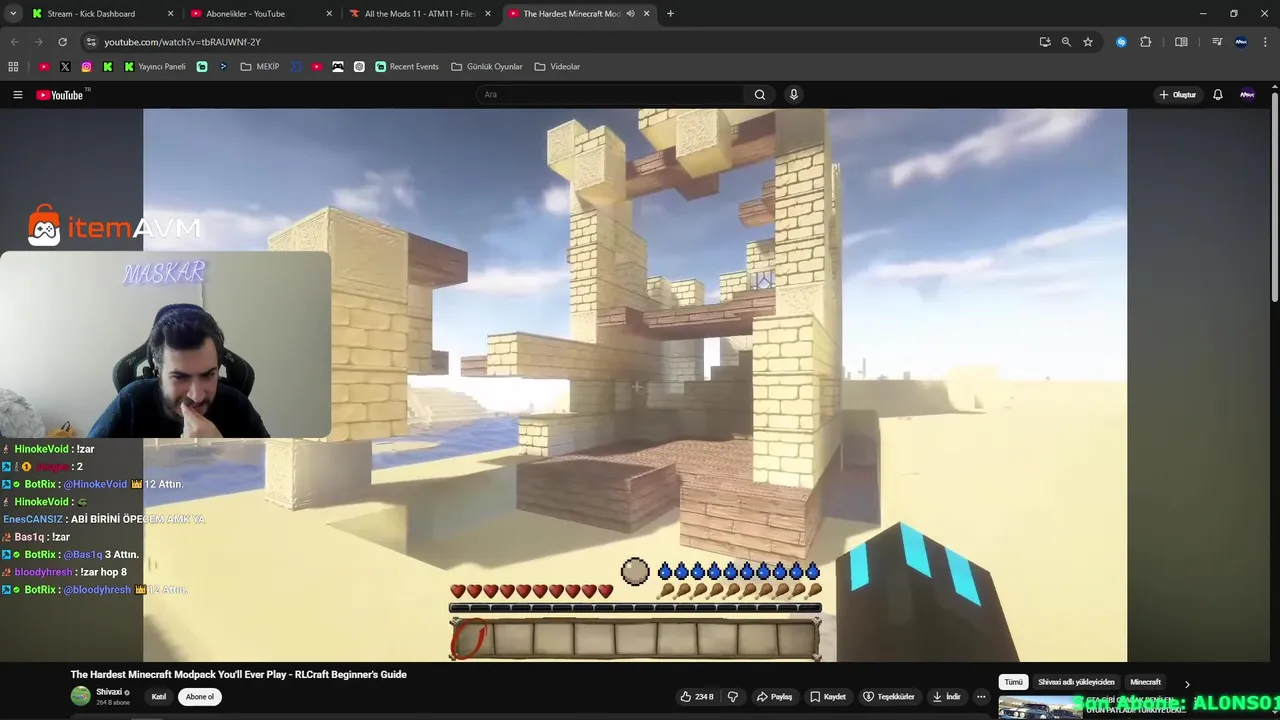Image resolution: width=1280 pixels, height=720 pixels.
Task: Open the Yayıncı Paneli bookmark
Action: click(155, 67)
